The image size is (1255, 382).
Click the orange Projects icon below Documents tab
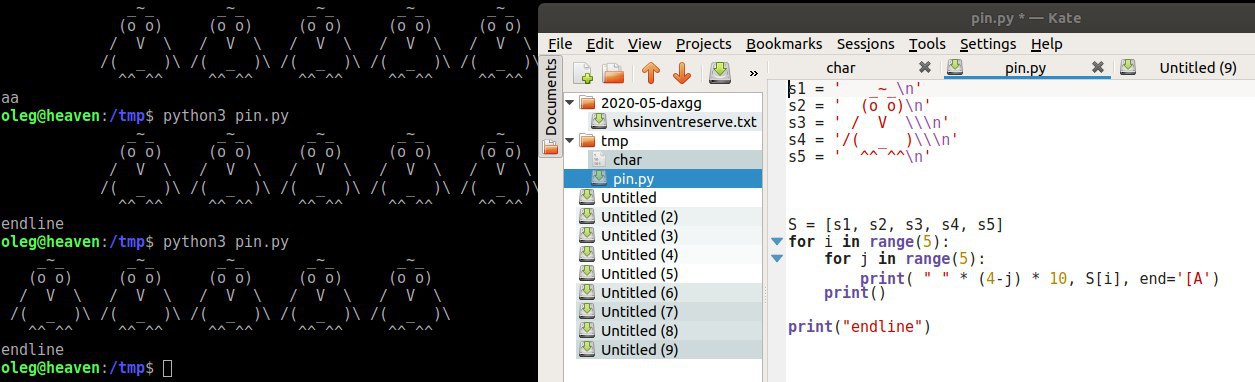pos(550,148)
